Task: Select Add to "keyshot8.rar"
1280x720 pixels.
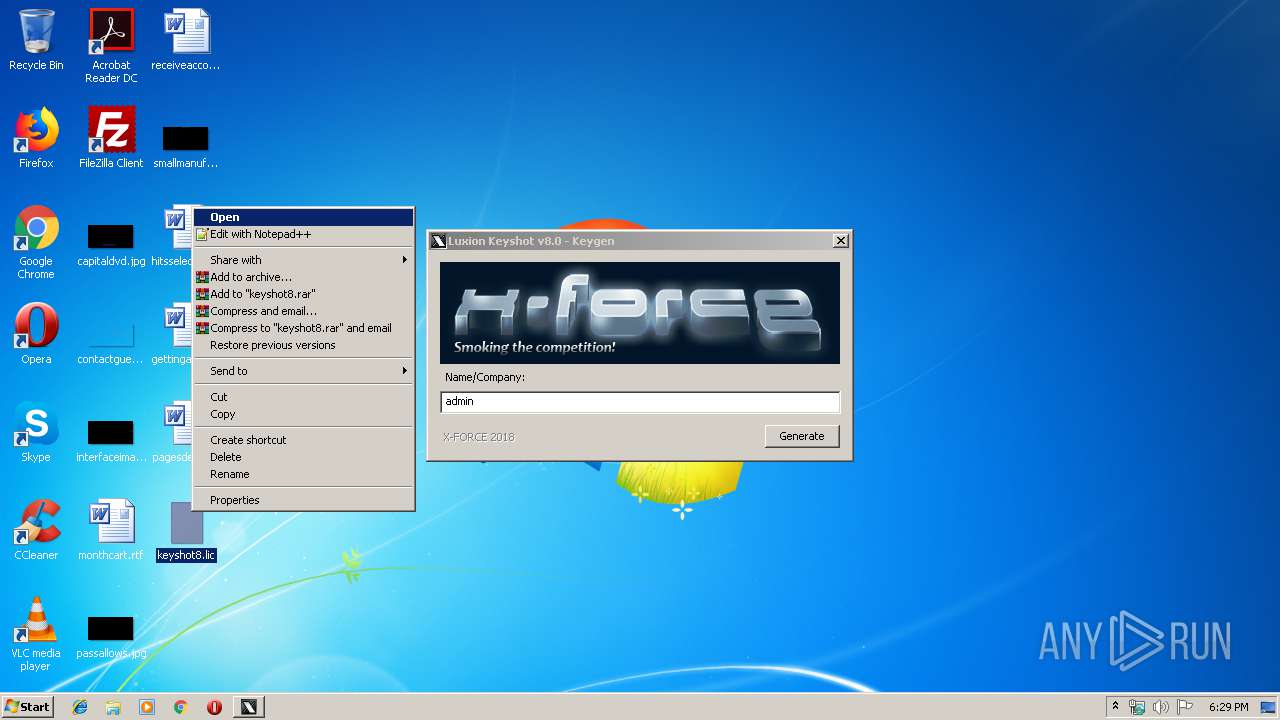Action: [x=304, y=294]
